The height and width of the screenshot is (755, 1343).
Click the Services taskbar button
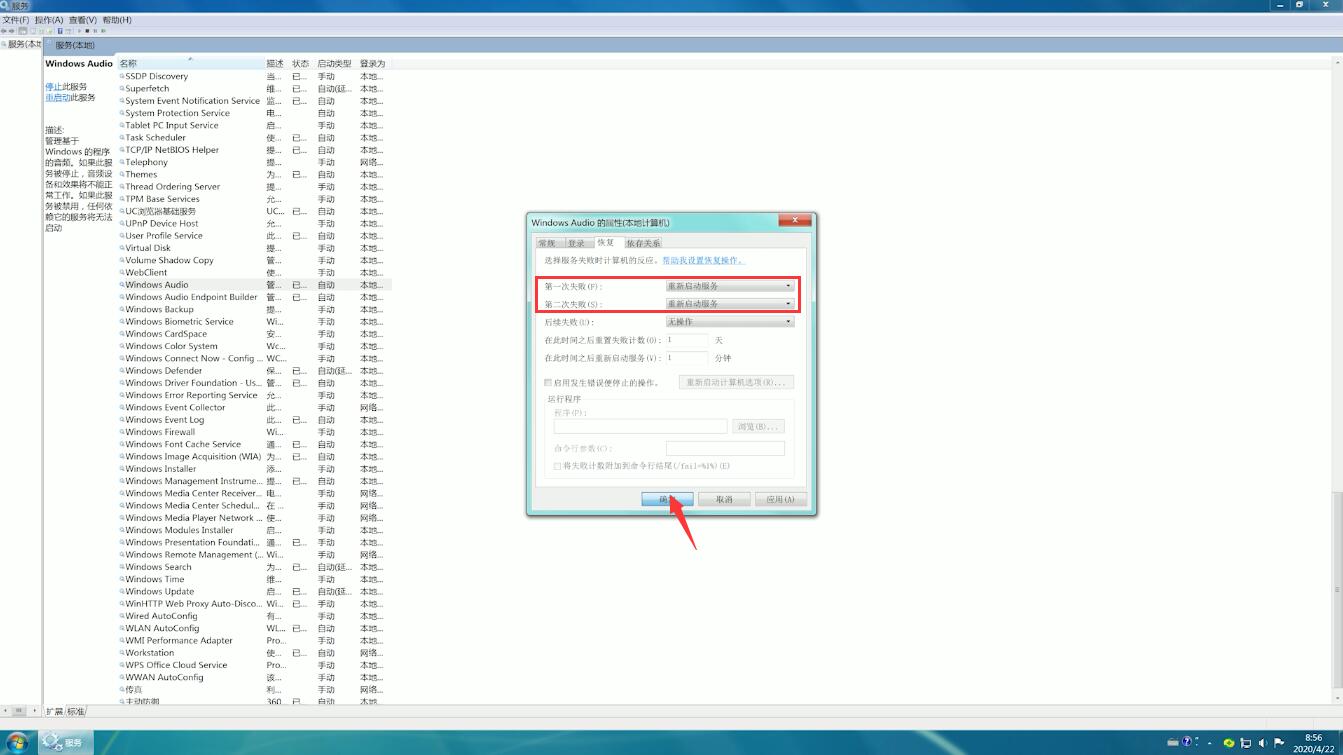tap(65, 743)
